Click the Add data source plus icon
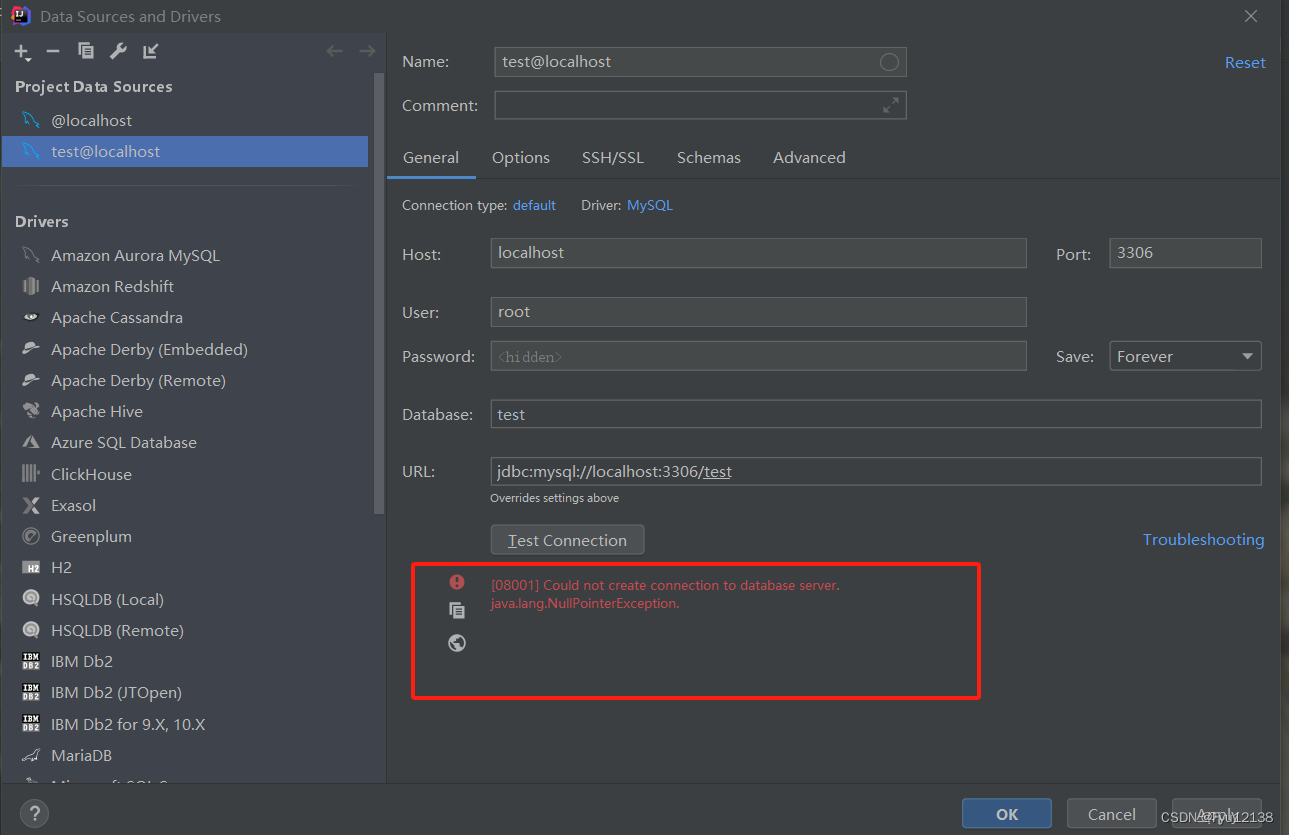Viewport: 1289px width, 835px height. click(x=22, y=52)
